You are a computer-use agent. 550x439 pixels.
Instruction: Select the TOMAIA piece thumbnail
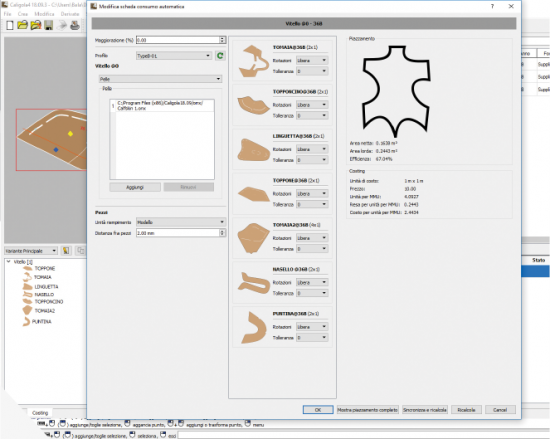pyautogui.click(x=252, y=60)
